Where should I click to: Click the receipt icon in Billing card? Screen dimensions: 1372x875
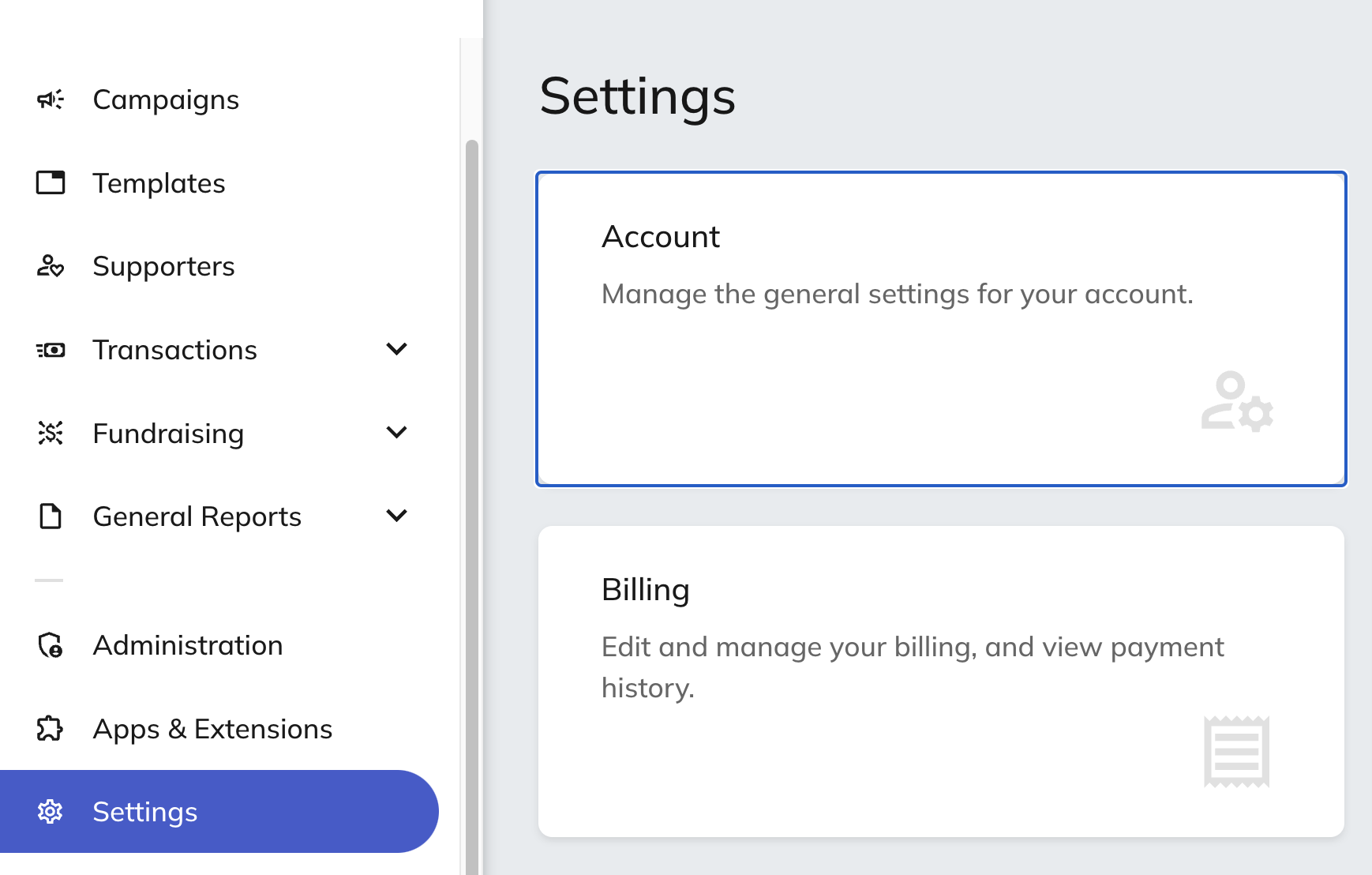coord(1236,752)
